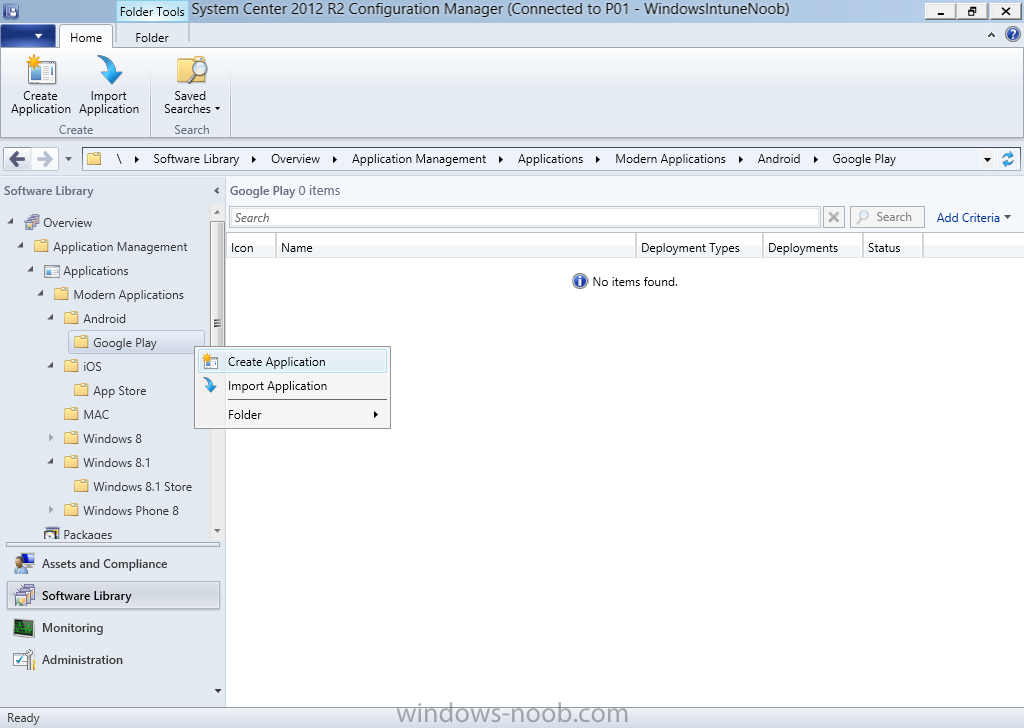Sort by the Deployments column header
The image size is (1024, 728).
click(812, 247)
